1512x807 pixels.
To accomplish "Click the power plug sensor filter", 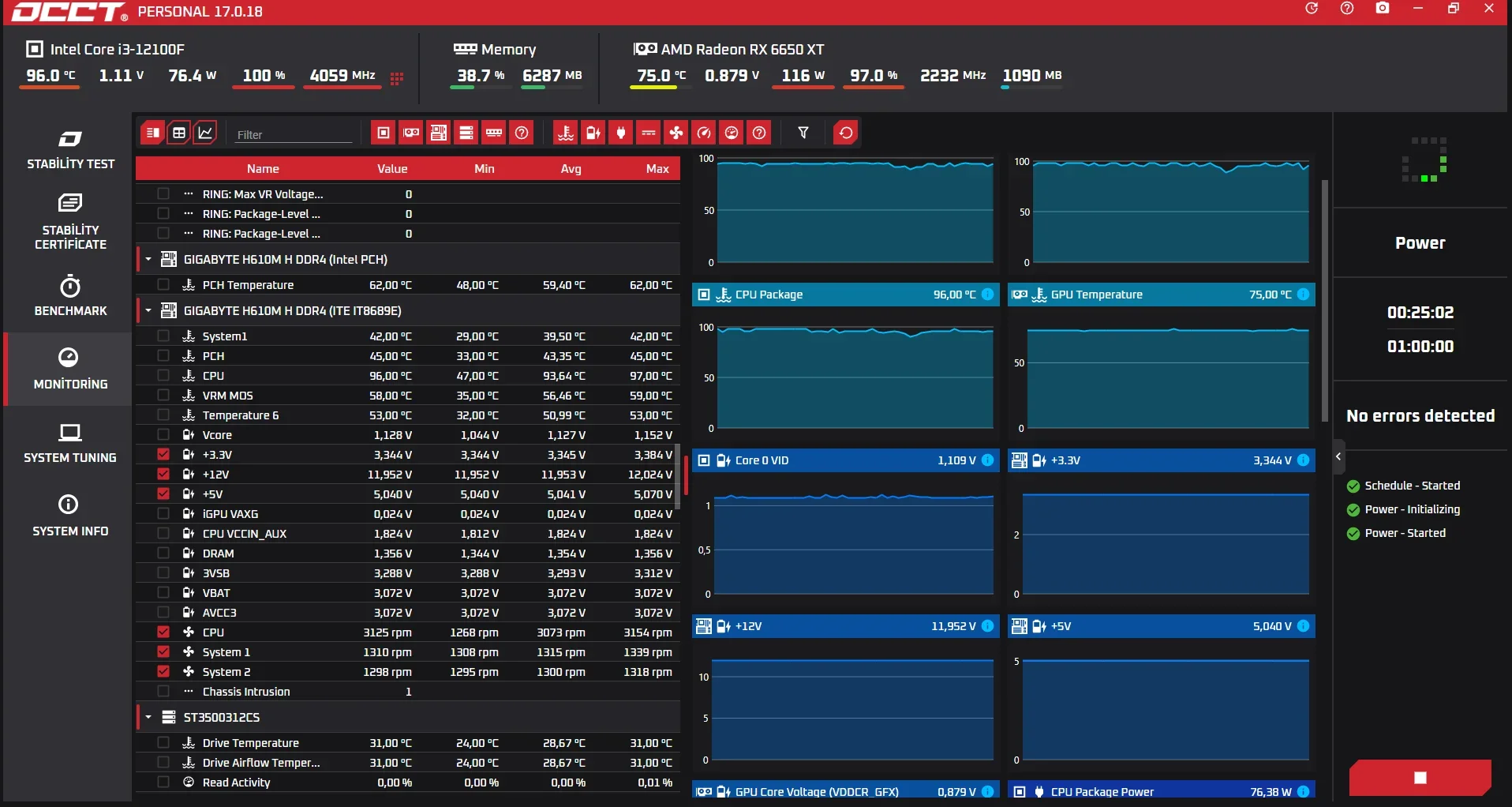I will click(621, 133).
